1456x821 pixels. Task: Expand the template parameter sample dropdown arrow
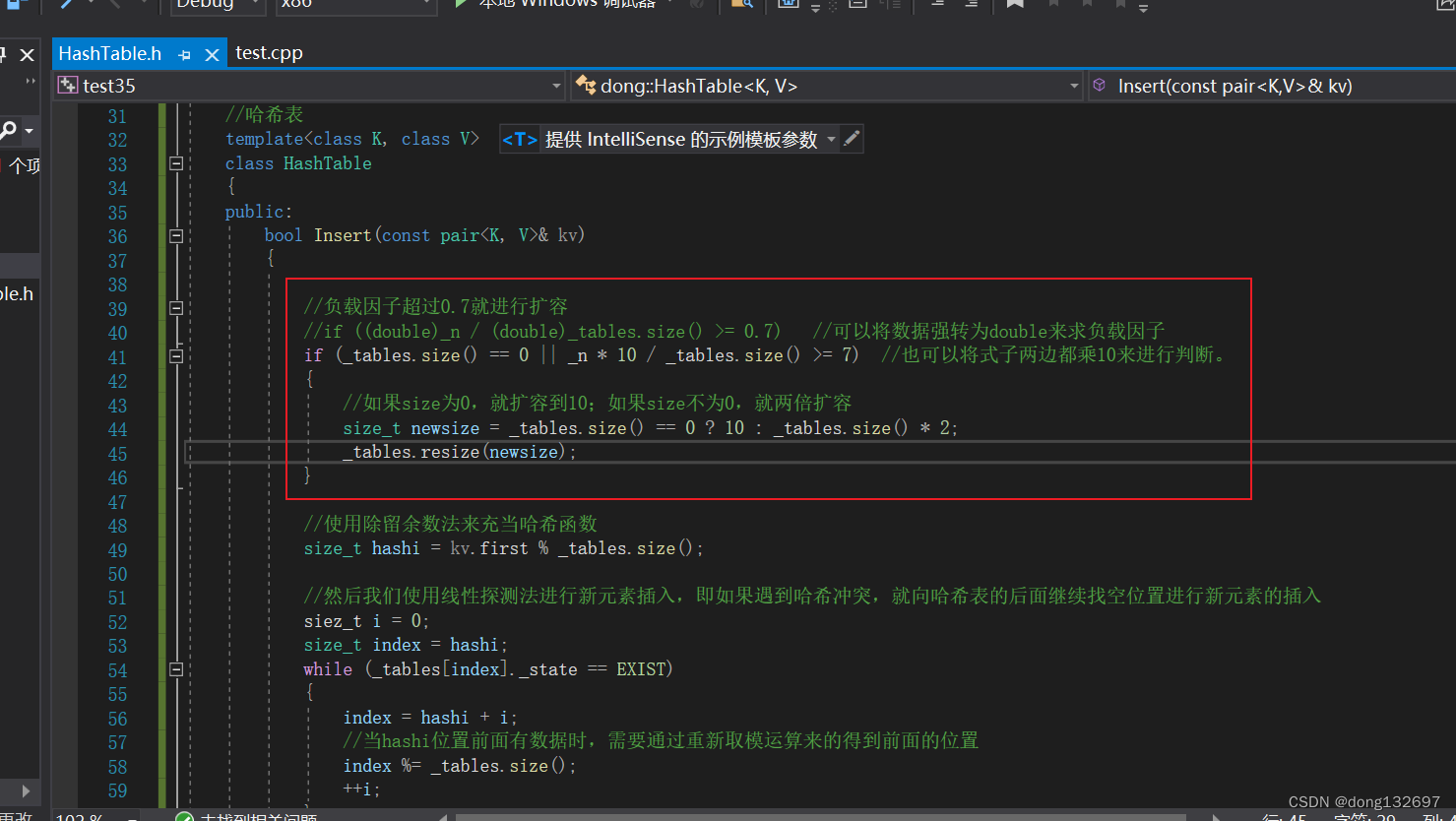831,140
